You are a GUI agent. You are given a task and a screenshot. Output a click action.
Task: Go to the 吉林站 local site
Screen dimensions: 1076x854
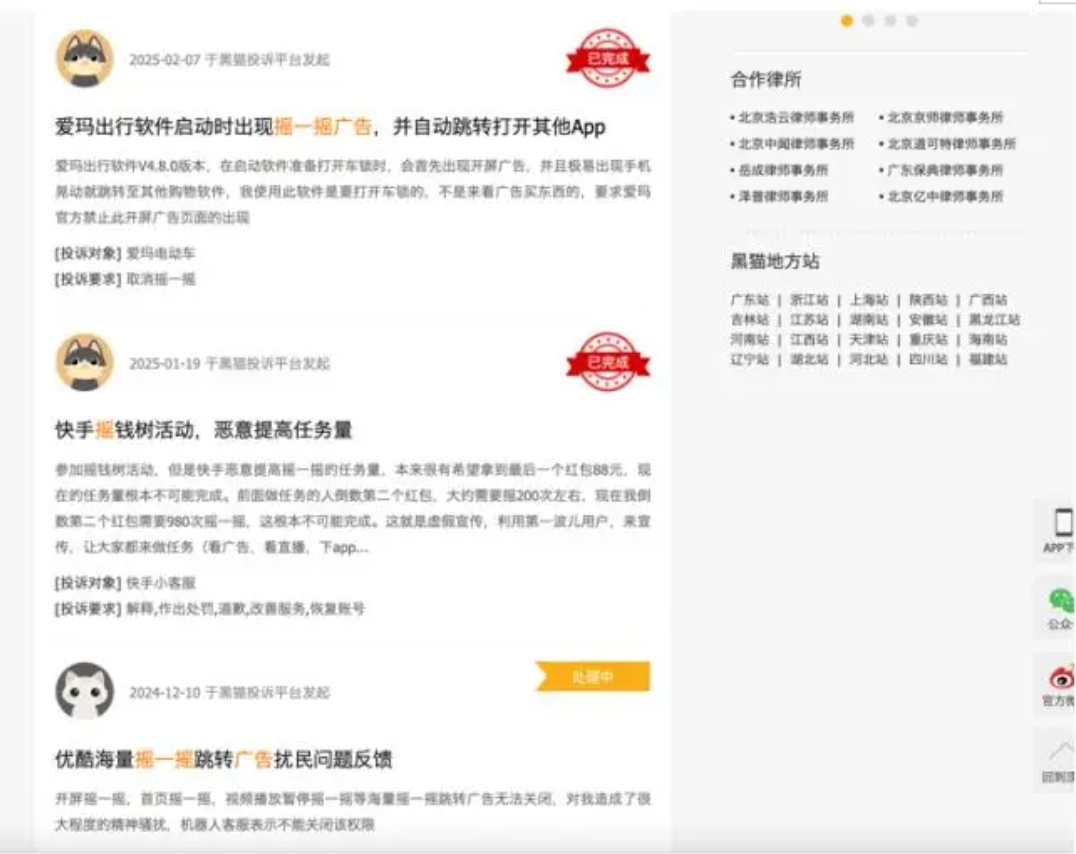click(x=749, y=320)
